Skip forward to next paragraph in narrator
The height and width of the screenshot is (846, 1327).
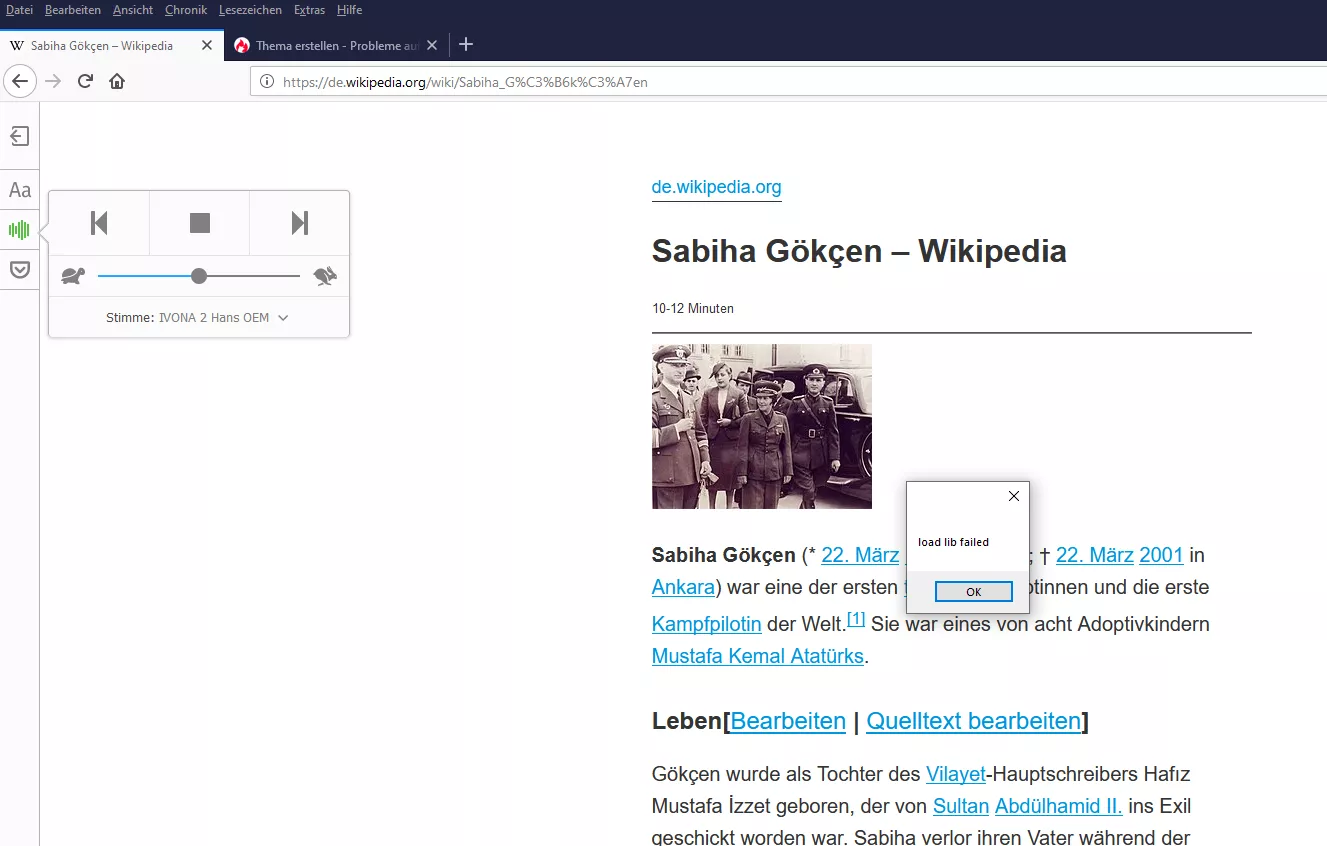(299, 223)
